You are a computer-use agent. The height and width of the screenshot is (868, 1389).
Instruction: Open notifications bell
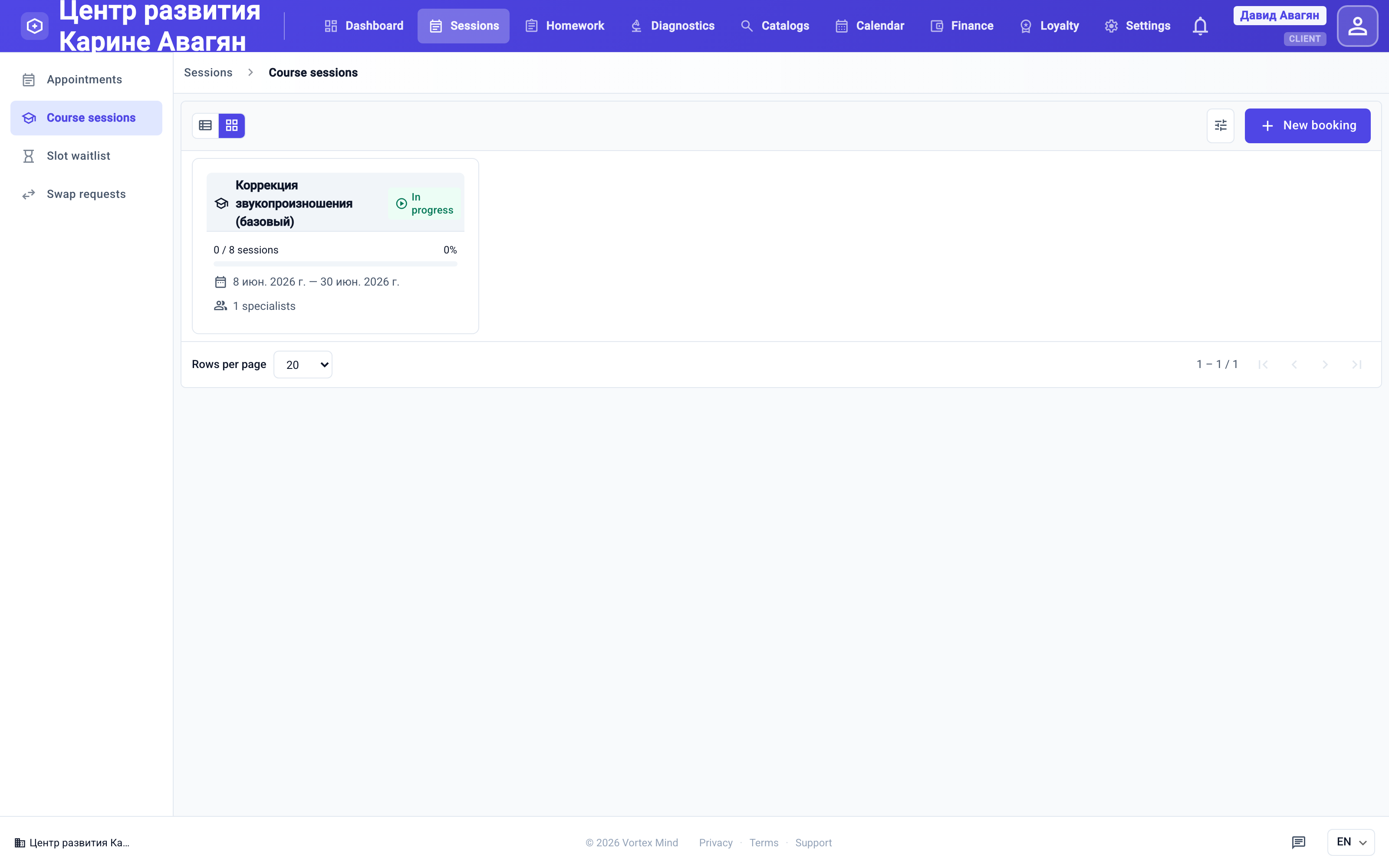tap(1200, 26)
